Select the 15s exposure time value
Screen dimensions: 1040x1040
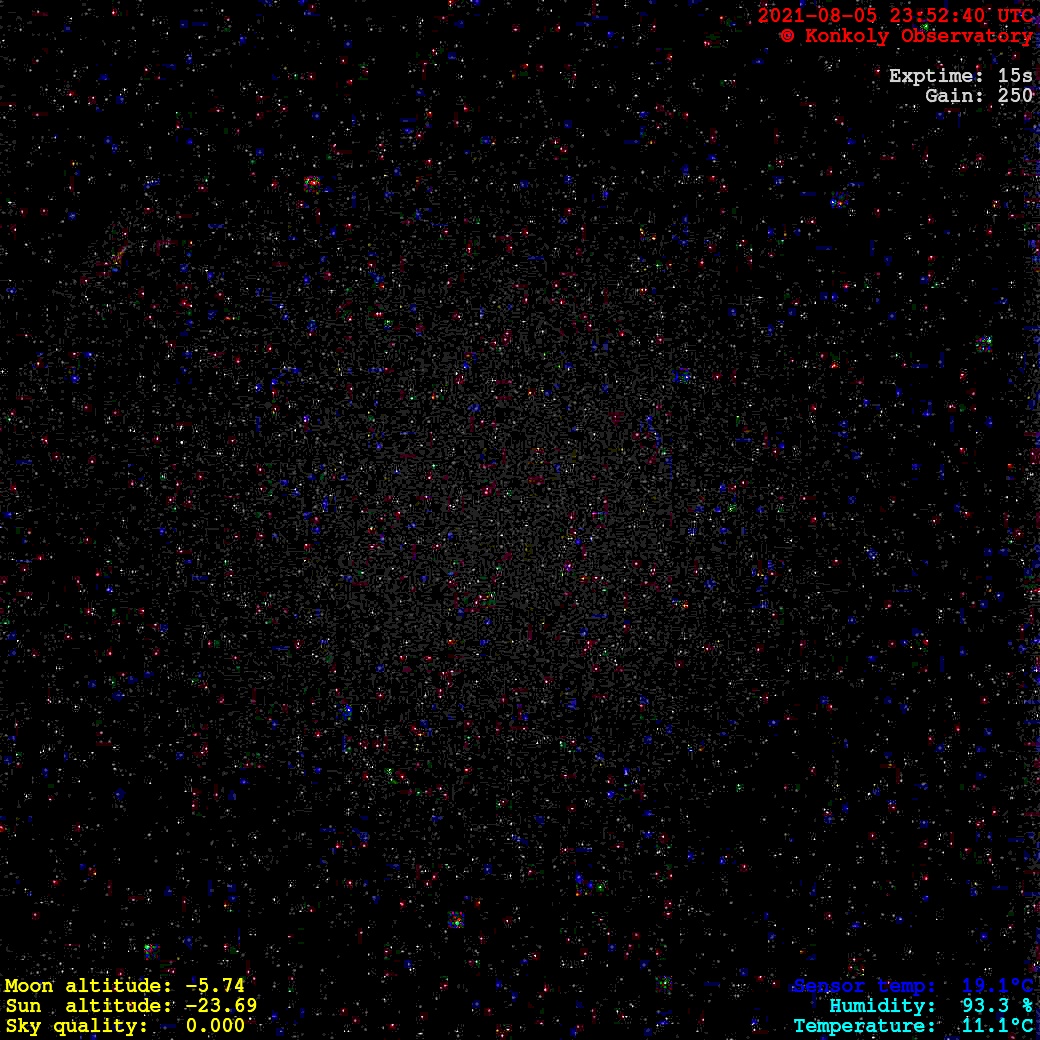(1015, 76)
